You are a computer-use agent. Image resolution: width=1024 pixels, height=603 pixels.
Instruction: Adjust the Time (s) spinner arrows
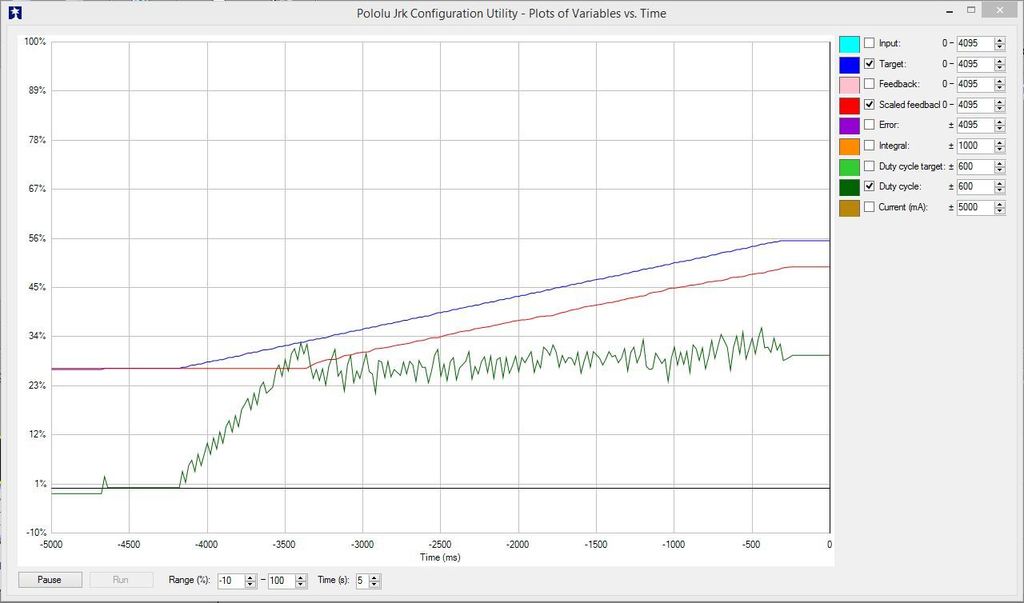coord(375,581)
